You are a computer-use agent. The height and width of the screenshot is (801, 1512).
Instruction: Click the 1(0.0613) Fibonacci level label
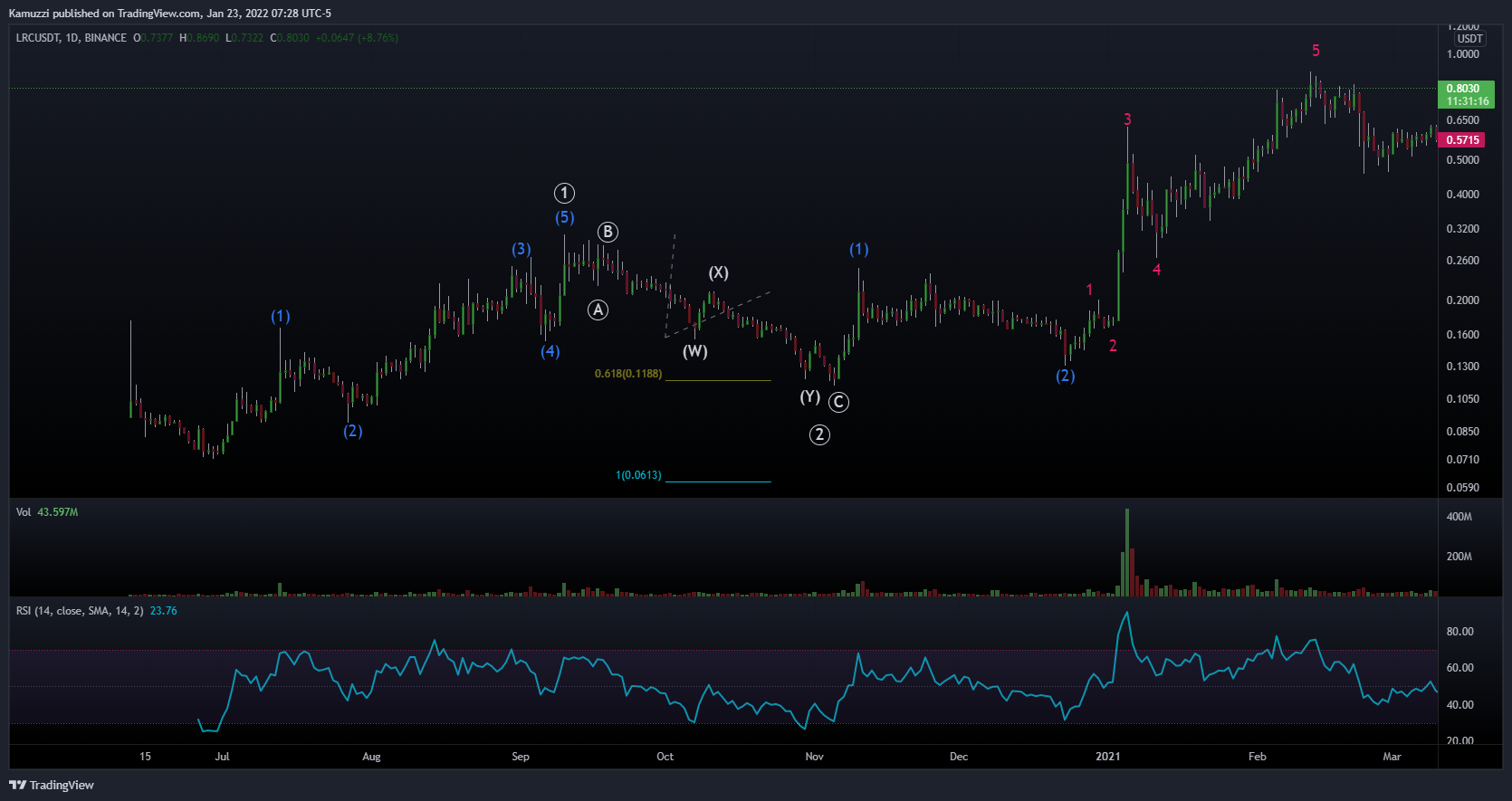(x=638, y=475)
